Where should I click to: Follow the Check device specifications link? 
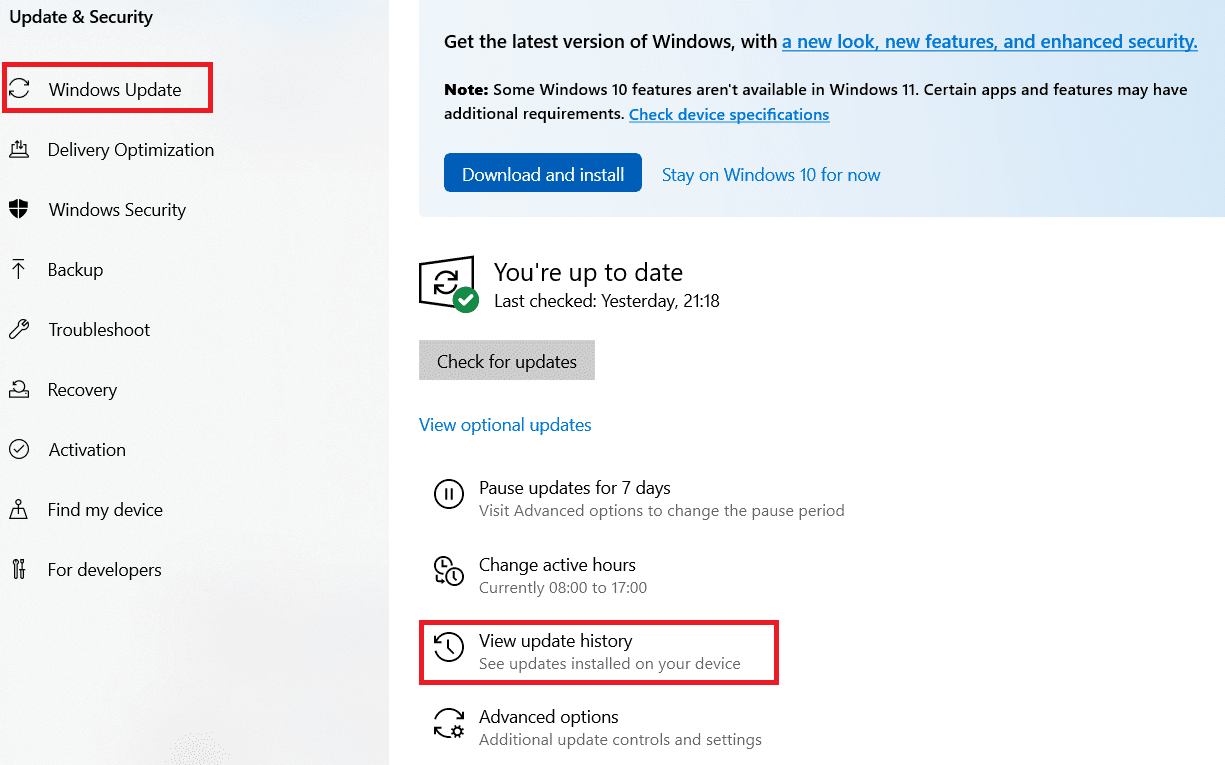coord(729,115)
